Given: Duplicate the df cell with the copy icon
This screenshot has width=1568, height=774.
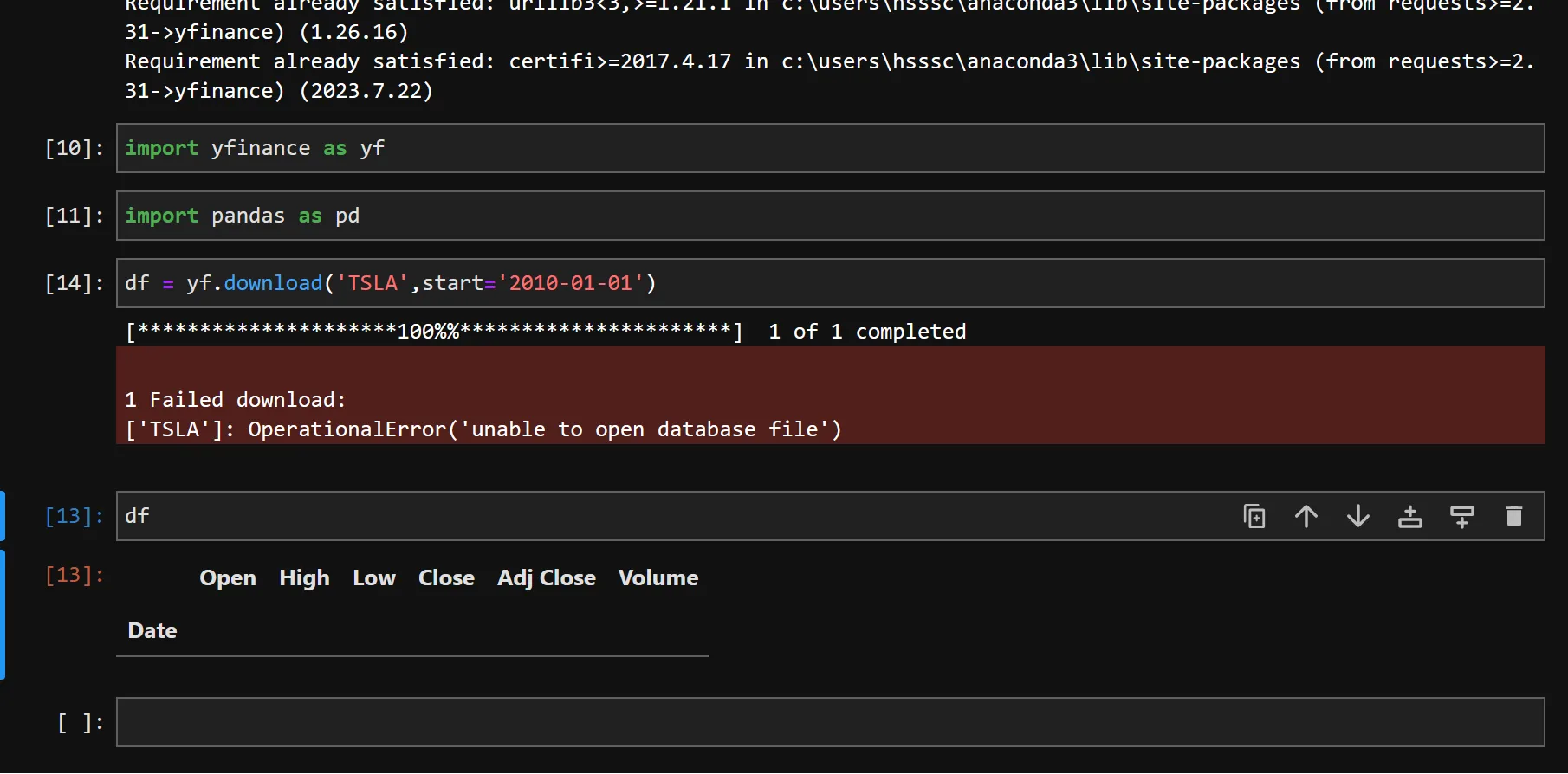Looking at the screenshot, I should (1254, 516).
